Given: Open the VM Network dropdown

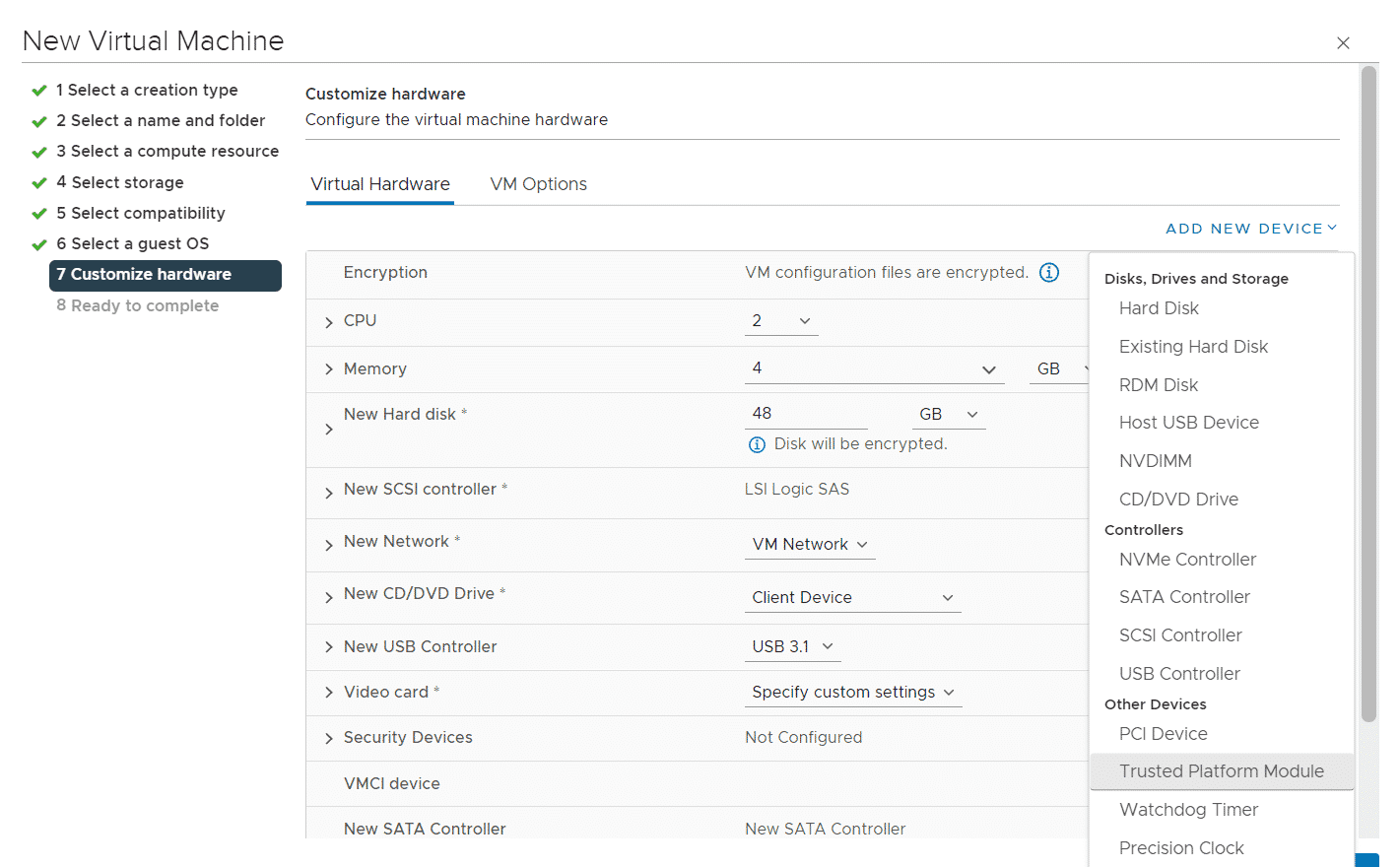Looking at the screenshot, I should pyautogui.click(x=810, y=545).
